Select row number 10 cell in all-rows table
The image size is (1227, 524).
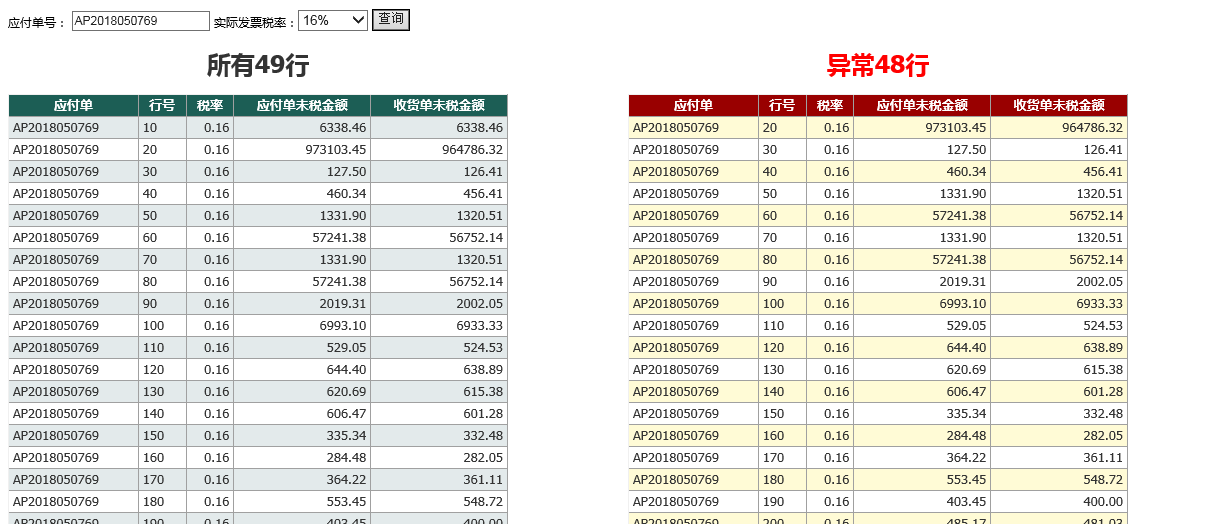(x=162, y=128)
